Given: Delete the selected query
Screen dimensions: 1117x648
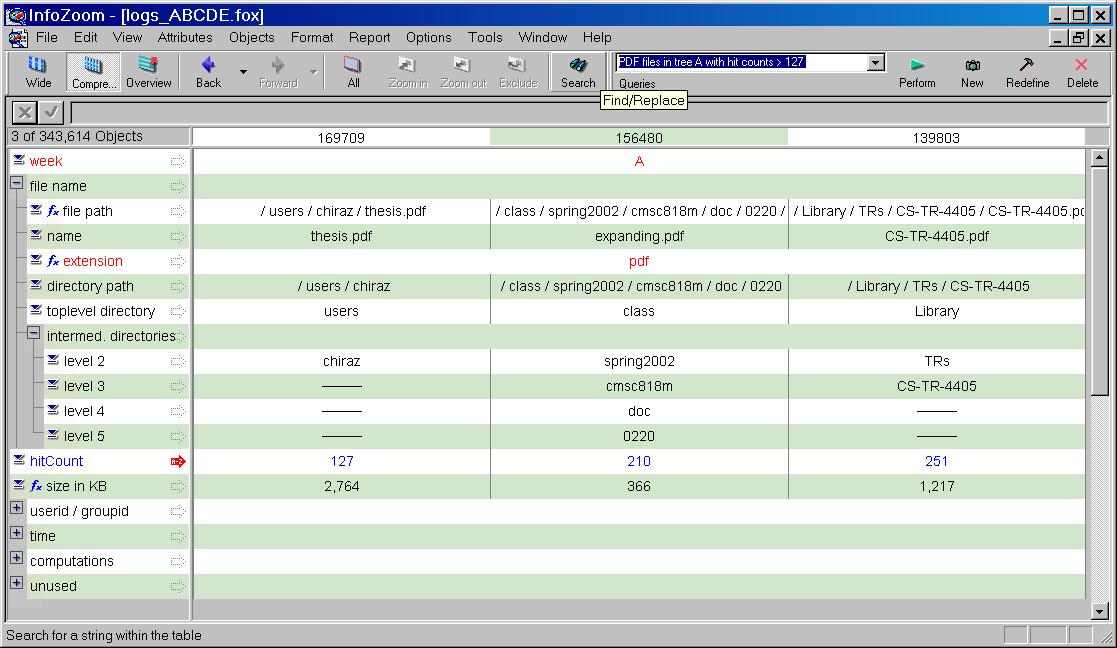Looking at the screenshot, I should pyautogui.click(x=1081, y=72).
